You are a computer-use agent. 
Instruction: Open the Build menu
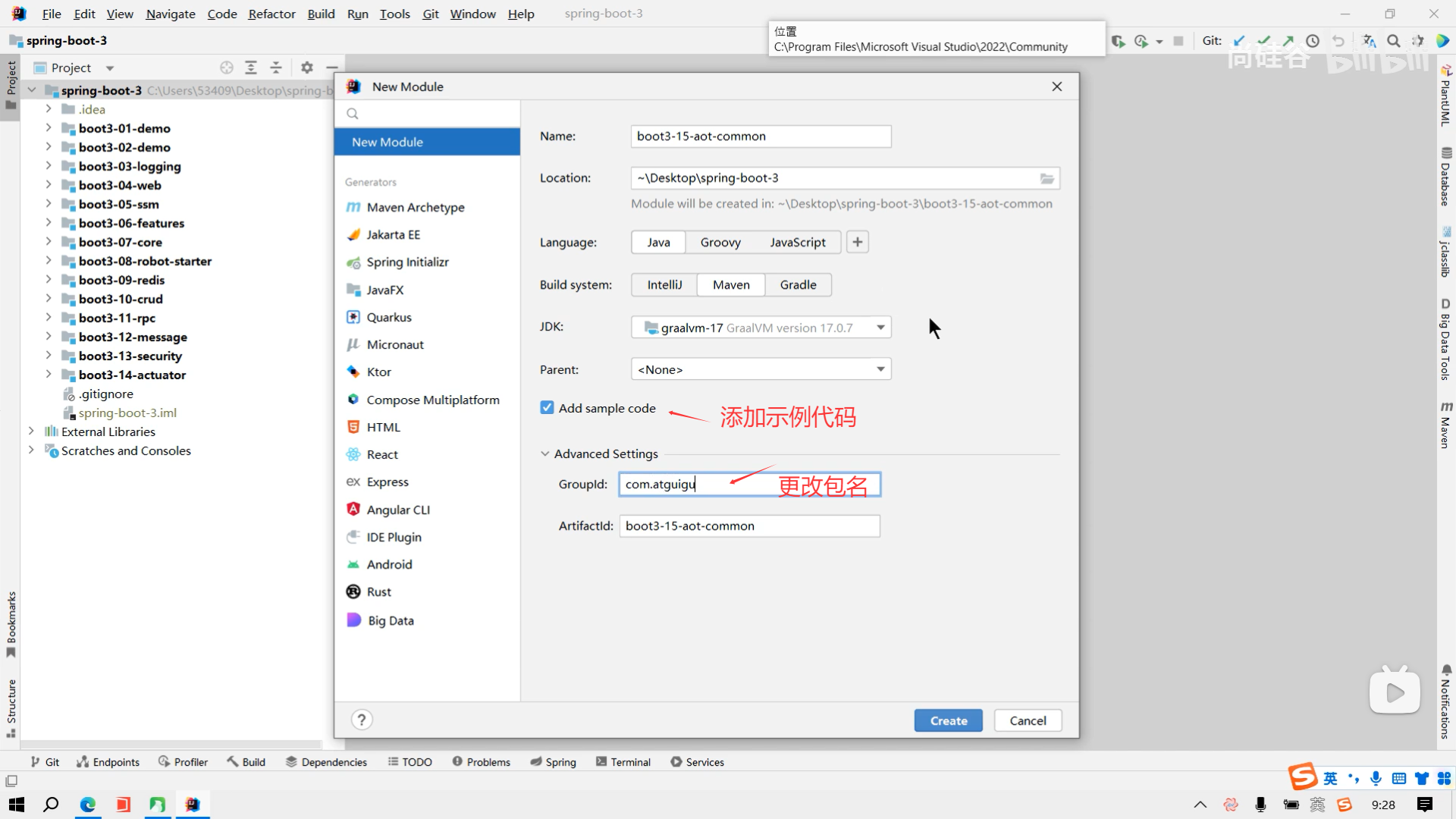point(321,14)
